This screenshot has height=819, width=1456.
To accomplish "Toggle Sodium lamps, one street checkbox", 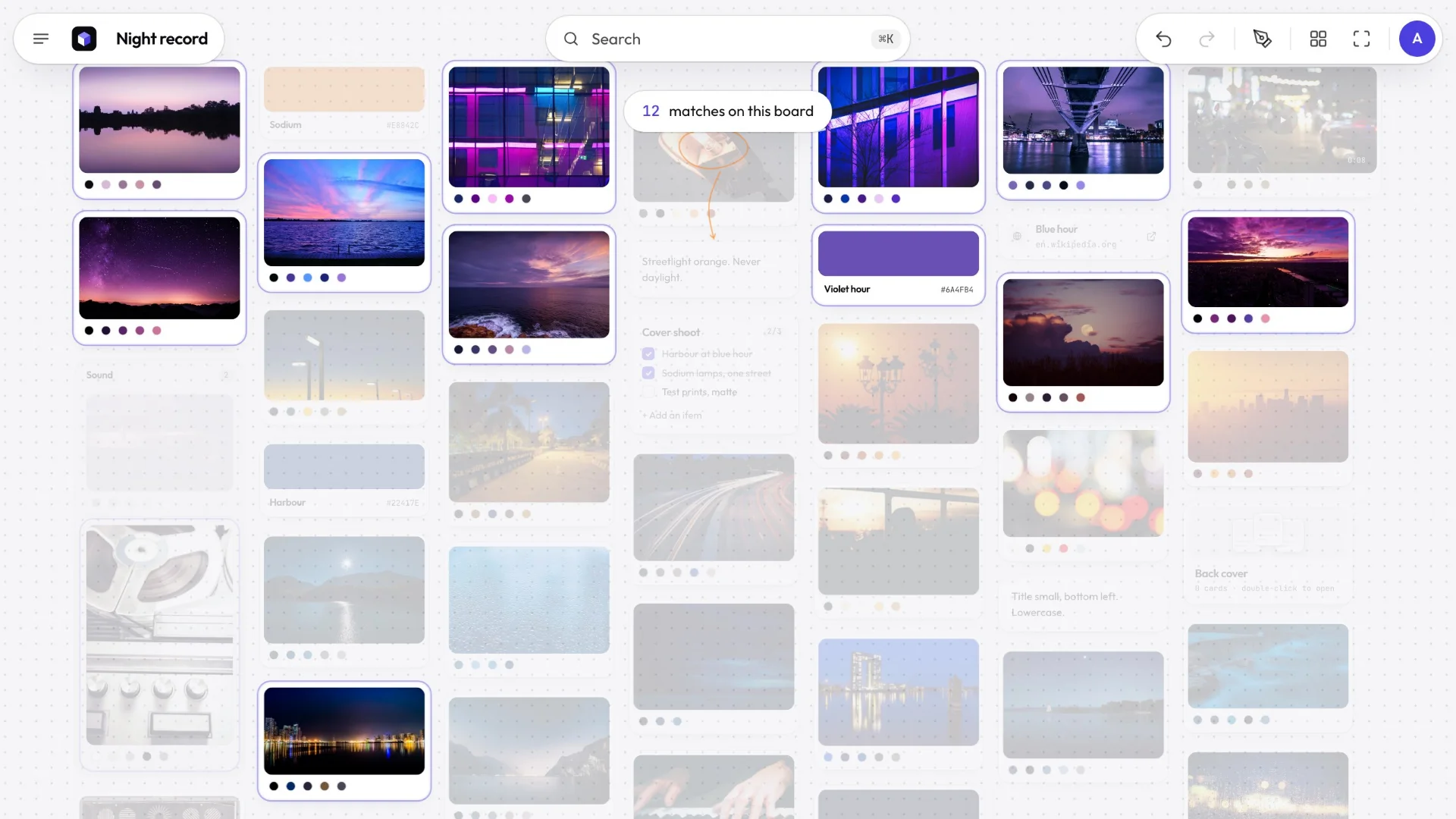I will [648, 373].
